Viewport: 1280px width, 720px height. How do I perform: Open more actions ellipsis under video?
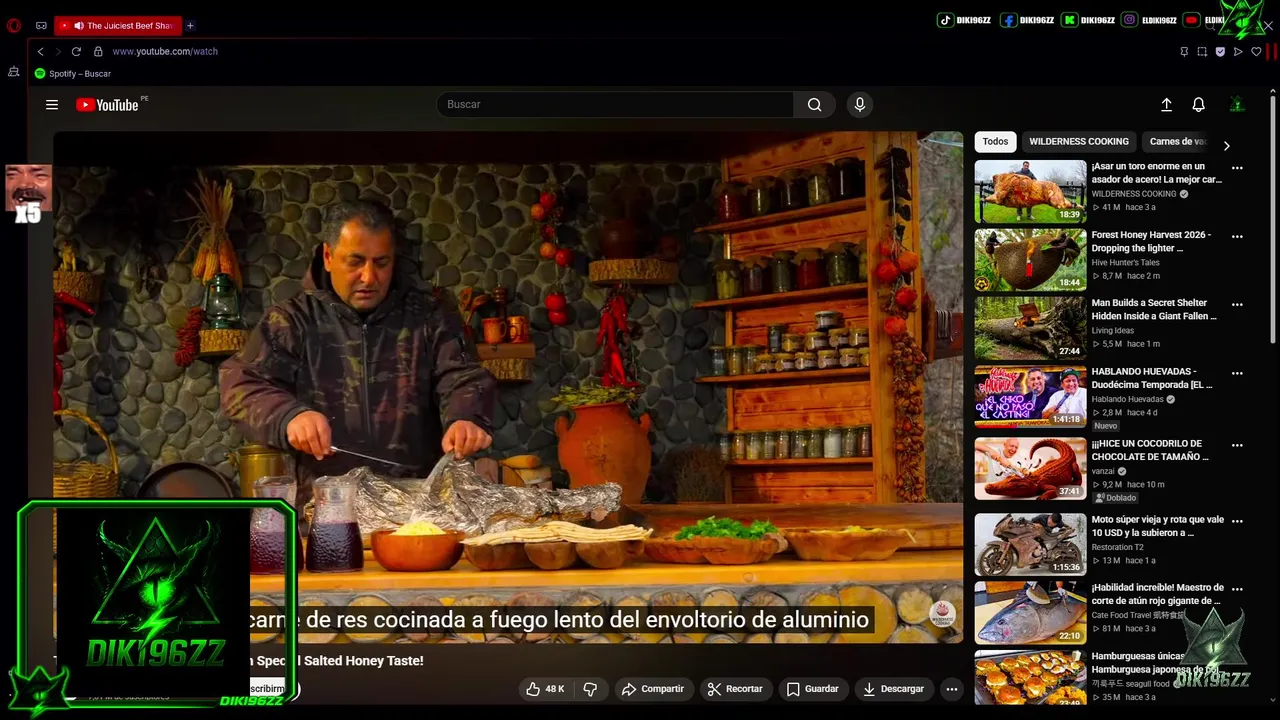[952, 689]
